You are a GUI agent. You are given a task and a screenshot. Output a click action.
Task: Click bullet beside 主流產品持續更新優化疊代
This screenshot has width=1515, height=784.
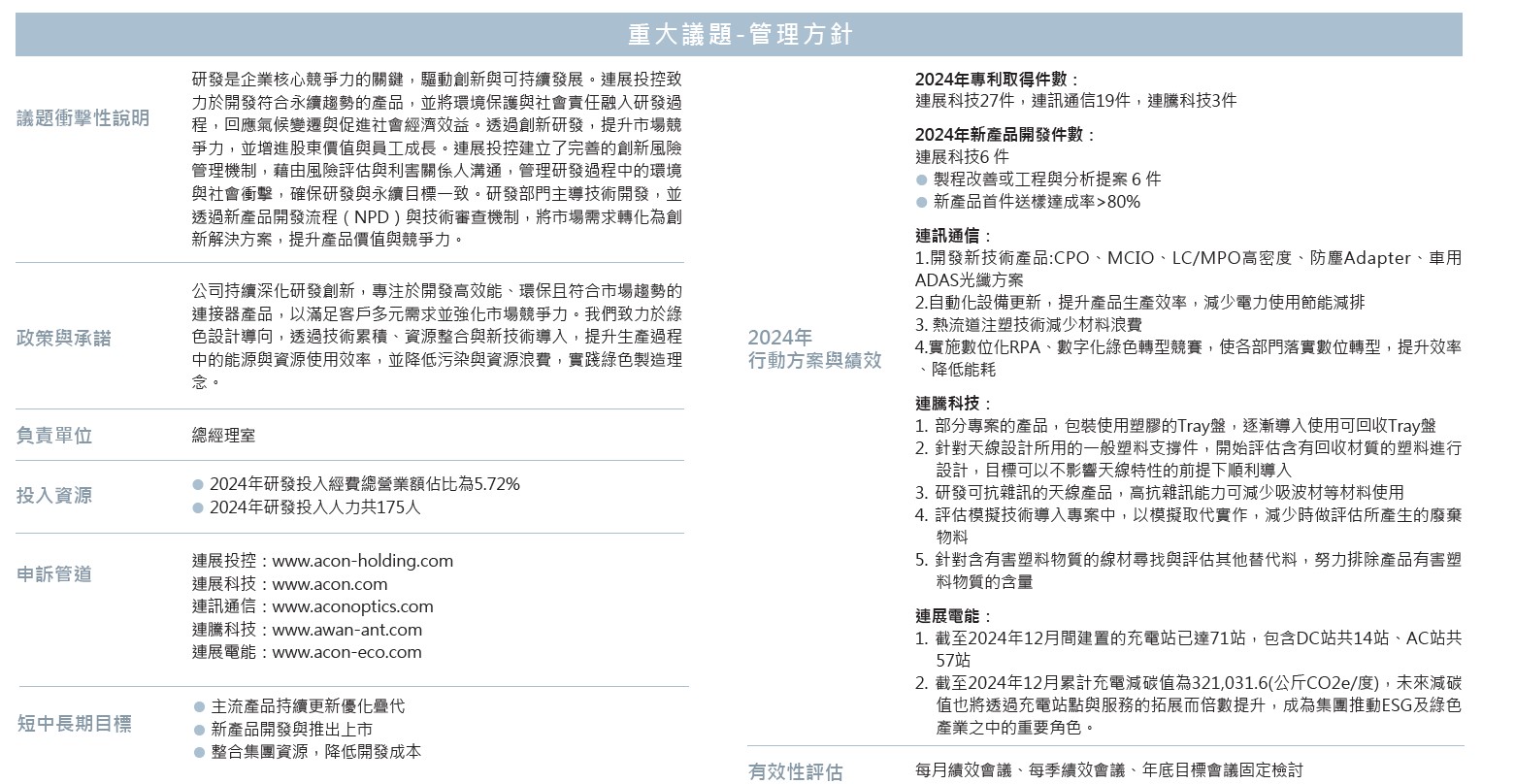click(200, 707)
